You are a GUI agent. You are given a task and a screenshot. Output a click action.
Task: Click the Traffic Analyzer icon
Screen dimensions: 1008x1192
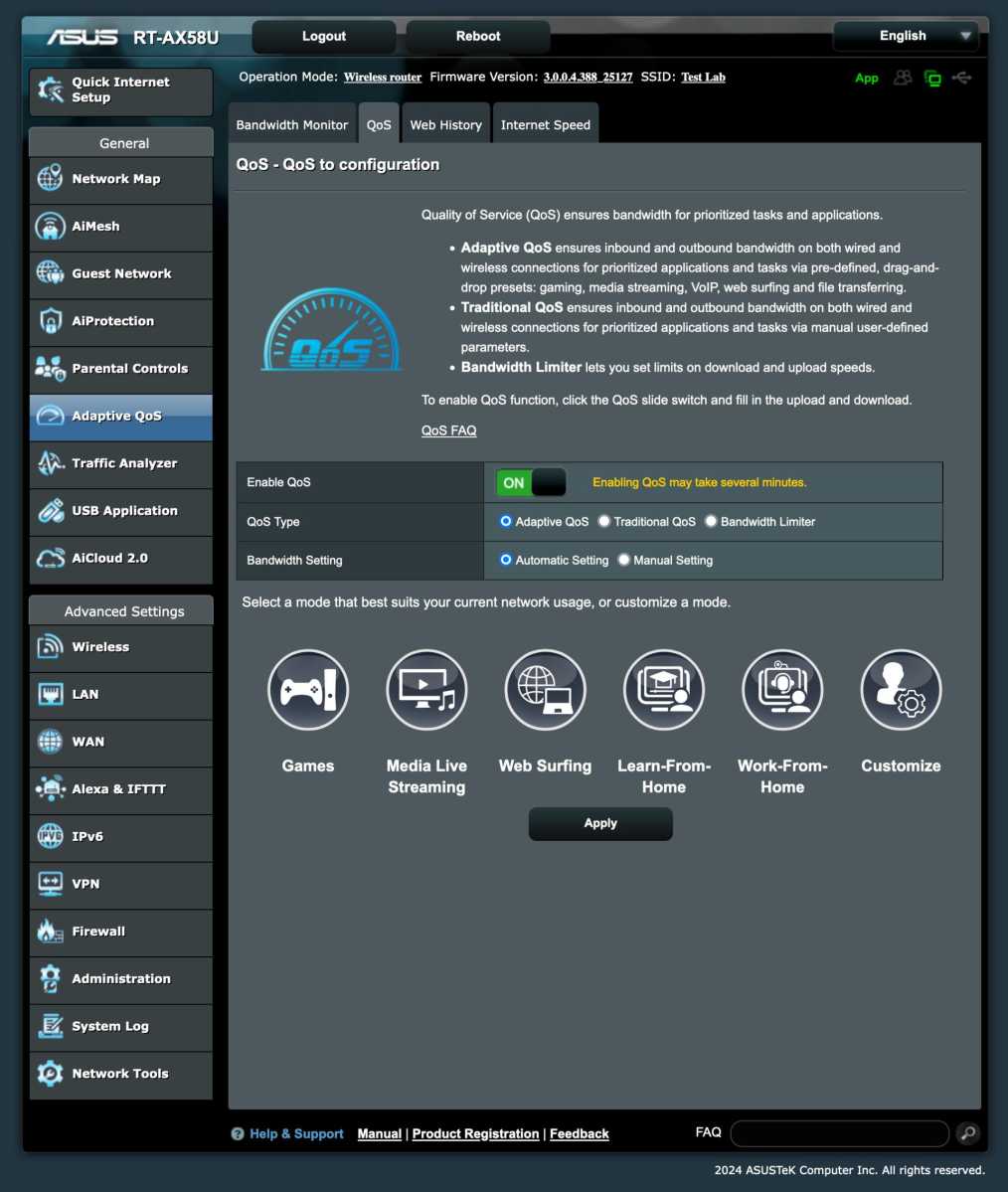[50, 463]
